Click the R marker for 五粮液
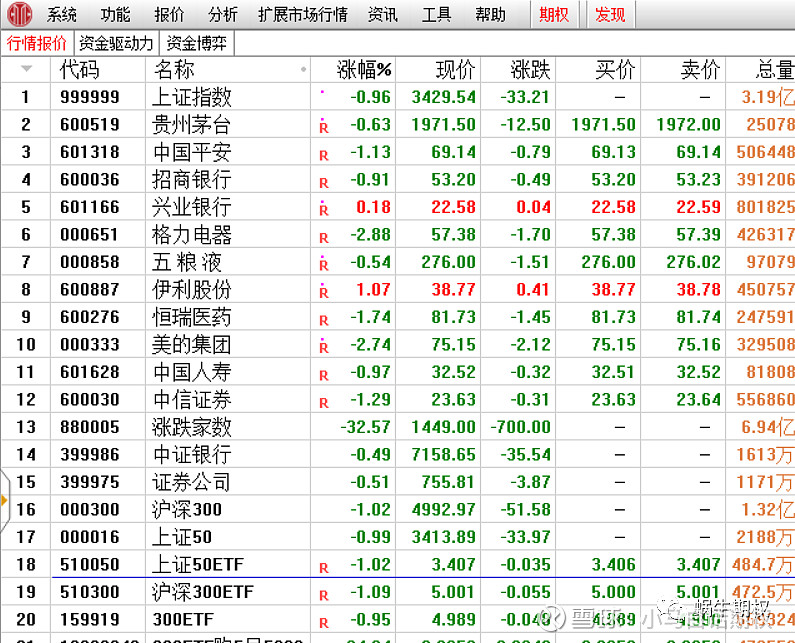The width and height of the screenshot is (795, 643). pos(323,264)
